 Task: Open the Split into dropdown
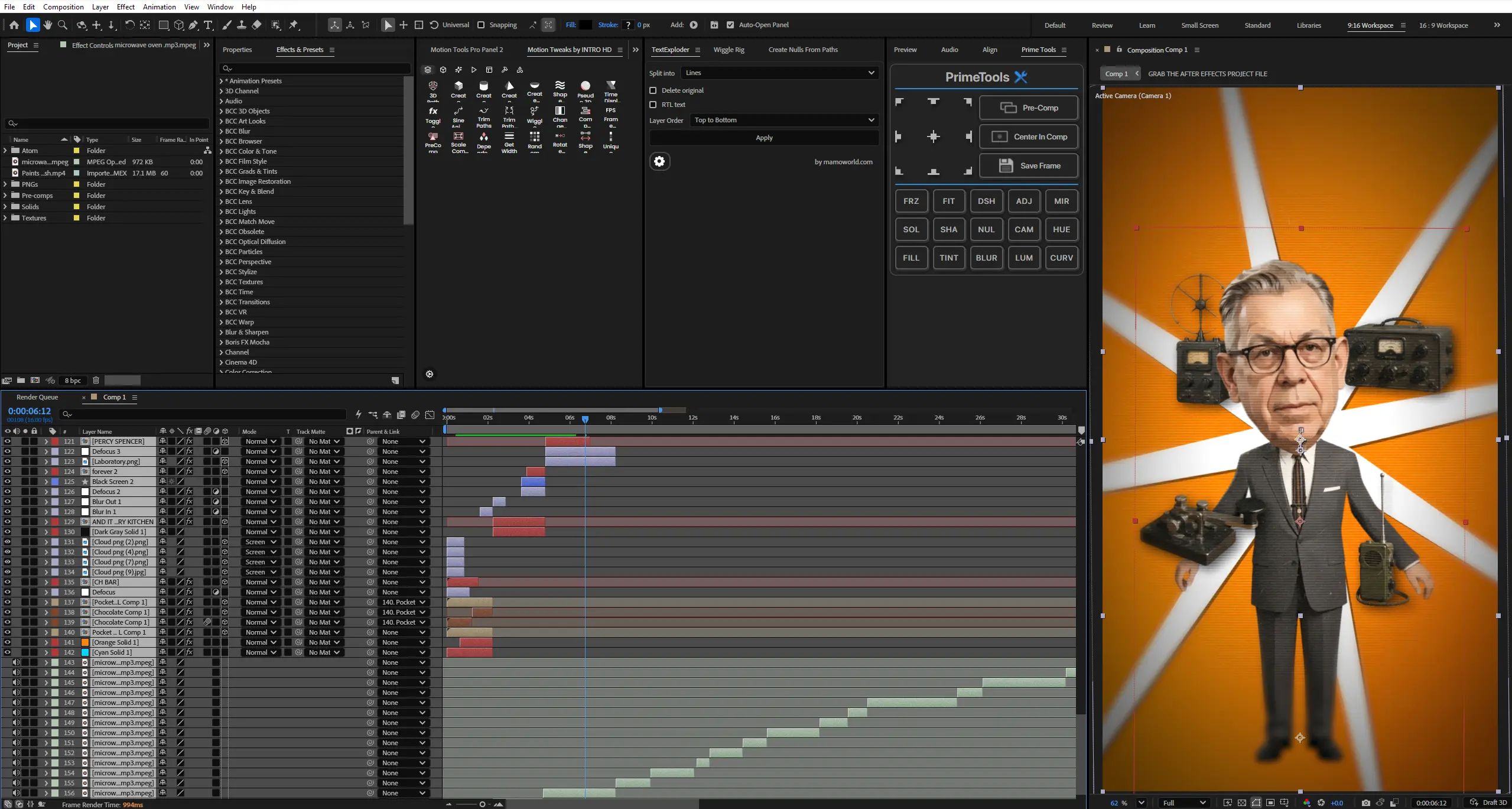779,73
